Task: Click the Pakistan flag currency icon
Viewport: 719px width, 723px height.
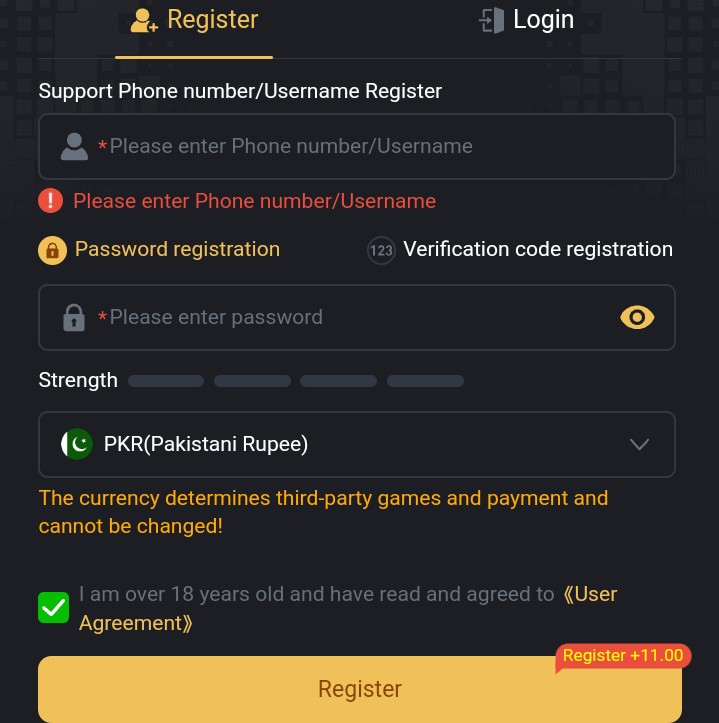Action: click(x=77, y=444)
